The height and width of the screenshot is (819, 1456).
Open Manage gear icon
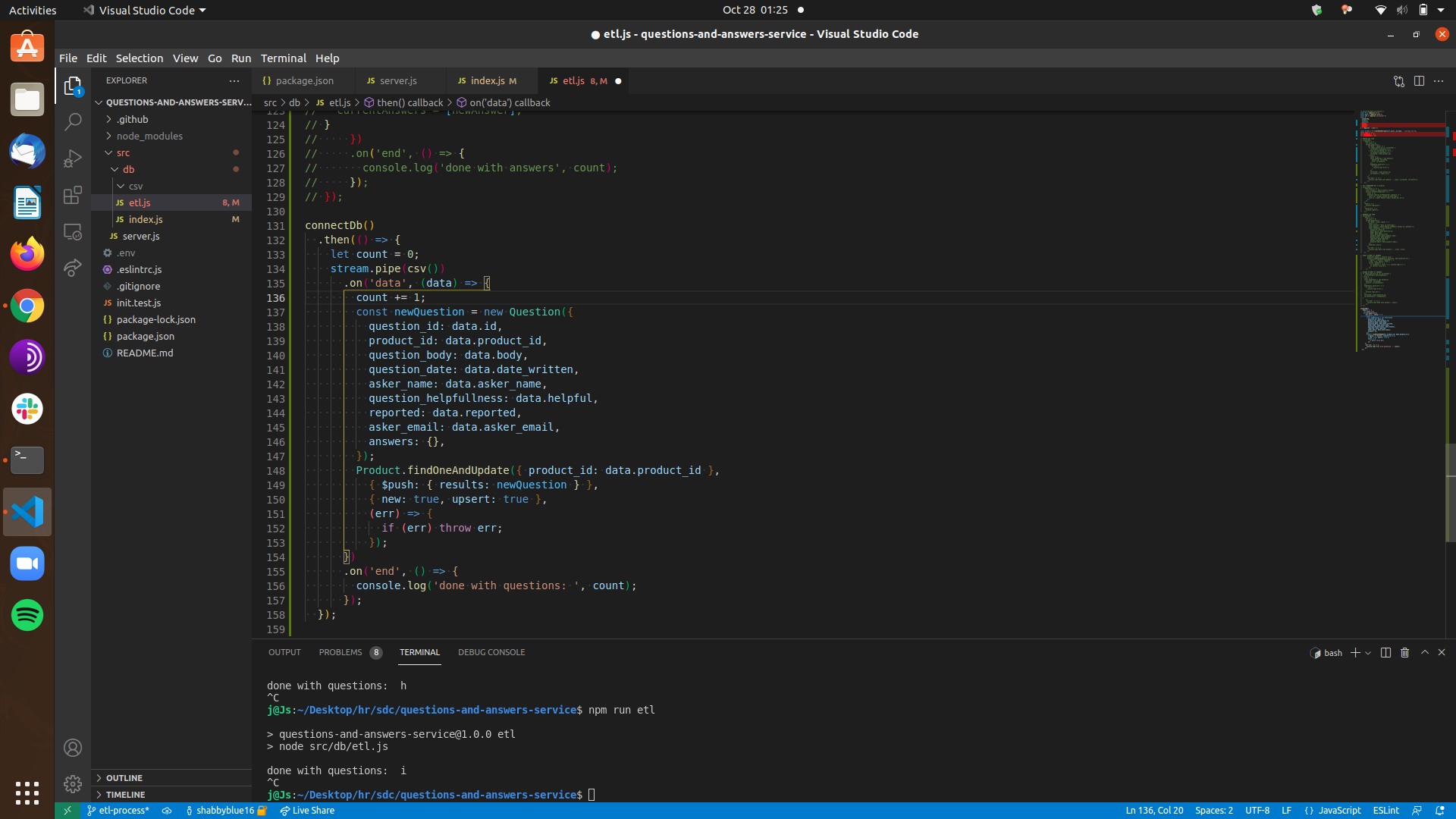point(73,783)
